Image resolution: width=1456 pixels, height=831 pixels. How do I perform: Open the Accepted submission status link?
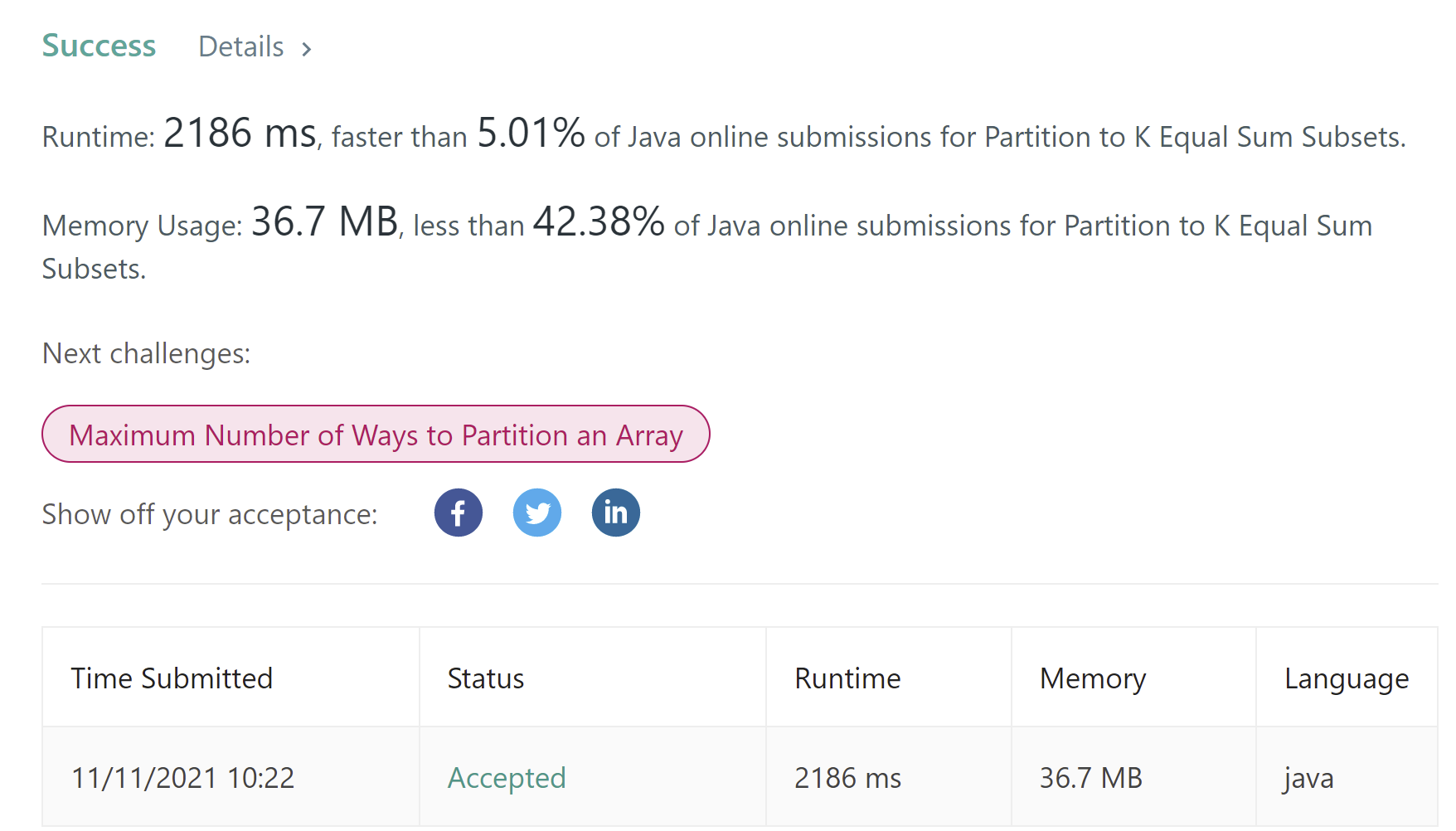[507, 778]
